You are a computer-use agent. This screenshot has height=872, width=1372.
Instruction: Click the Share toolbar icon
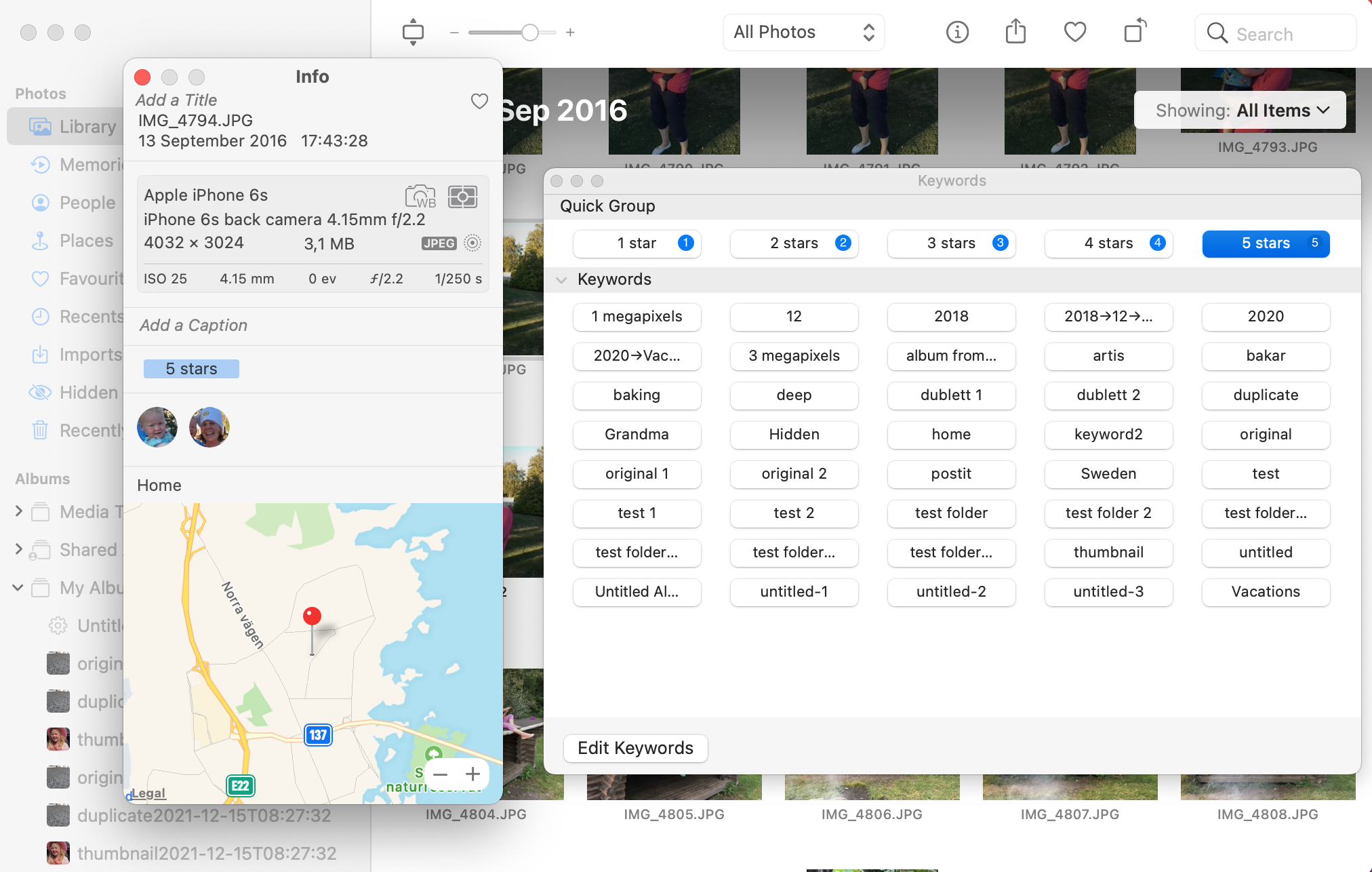pyautogui.click(x=1015, y=31)
